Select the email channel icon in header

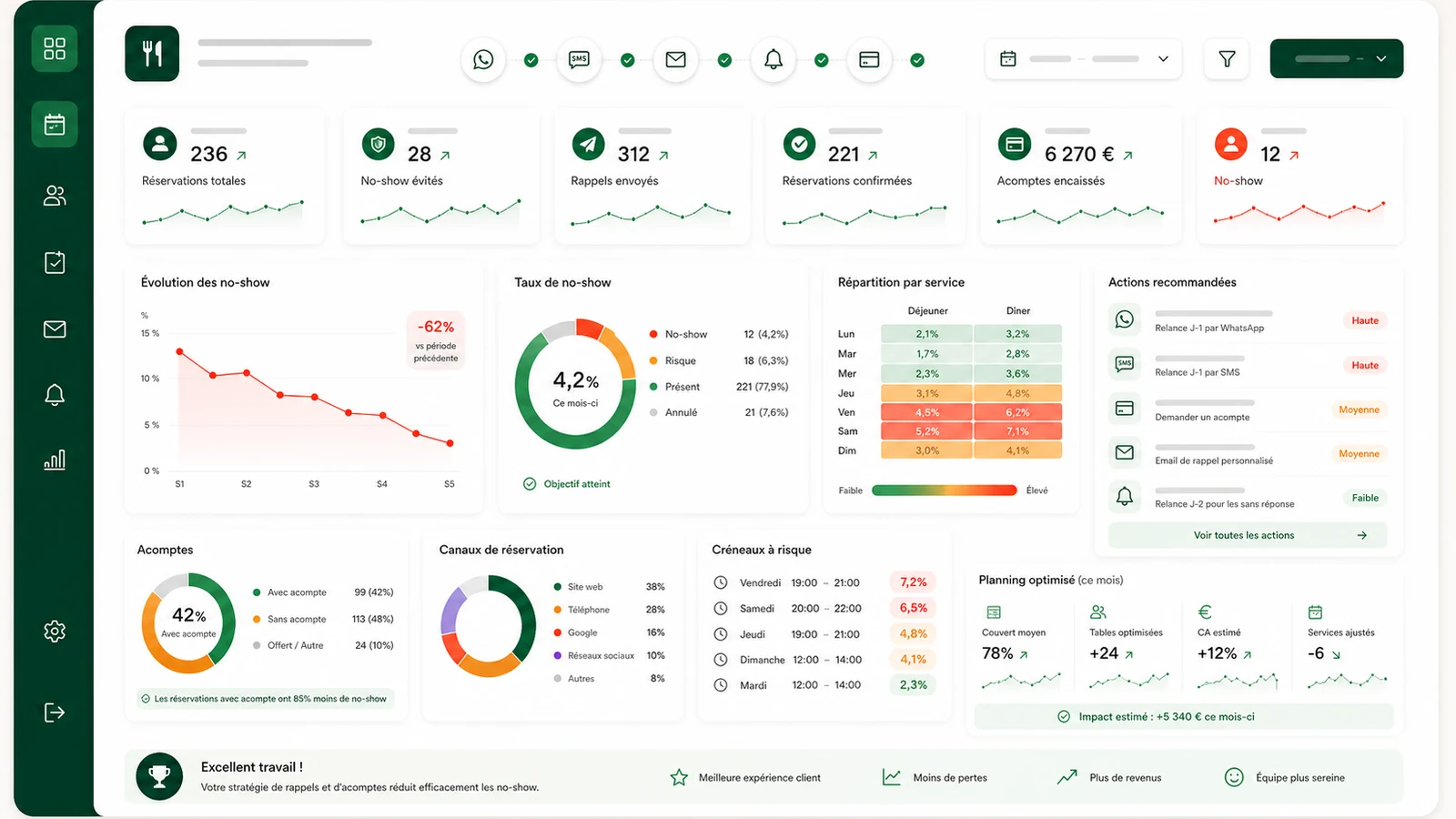pos(675,60)
